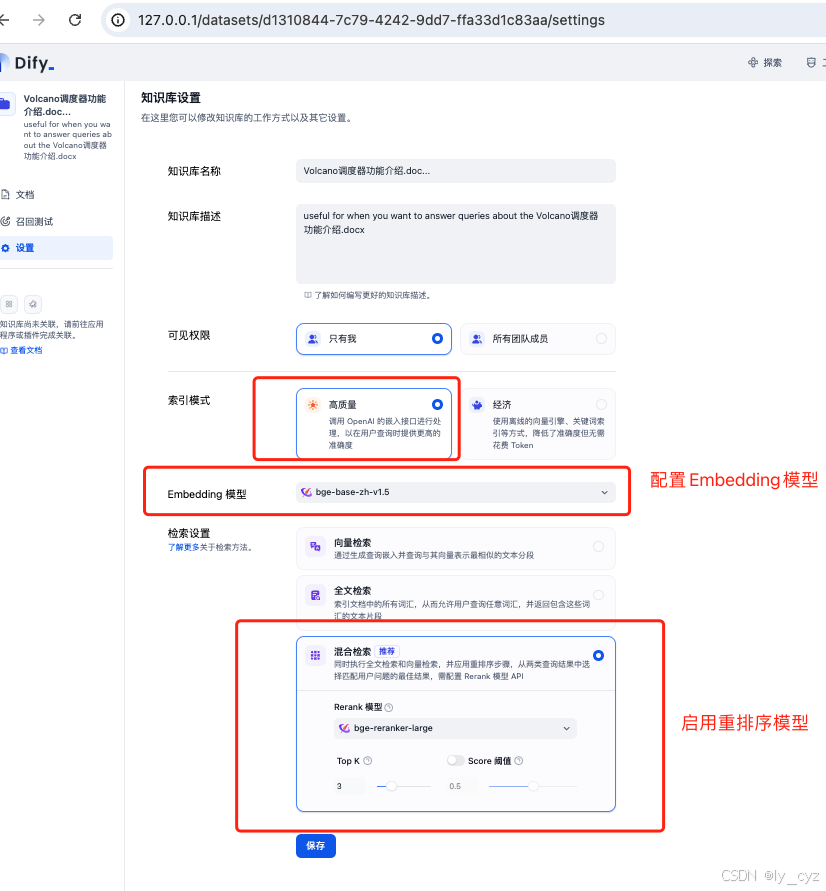Switch to the 向量检索 retrieval option
Screen dimensions: 826x891
click(x=455, y=548)
